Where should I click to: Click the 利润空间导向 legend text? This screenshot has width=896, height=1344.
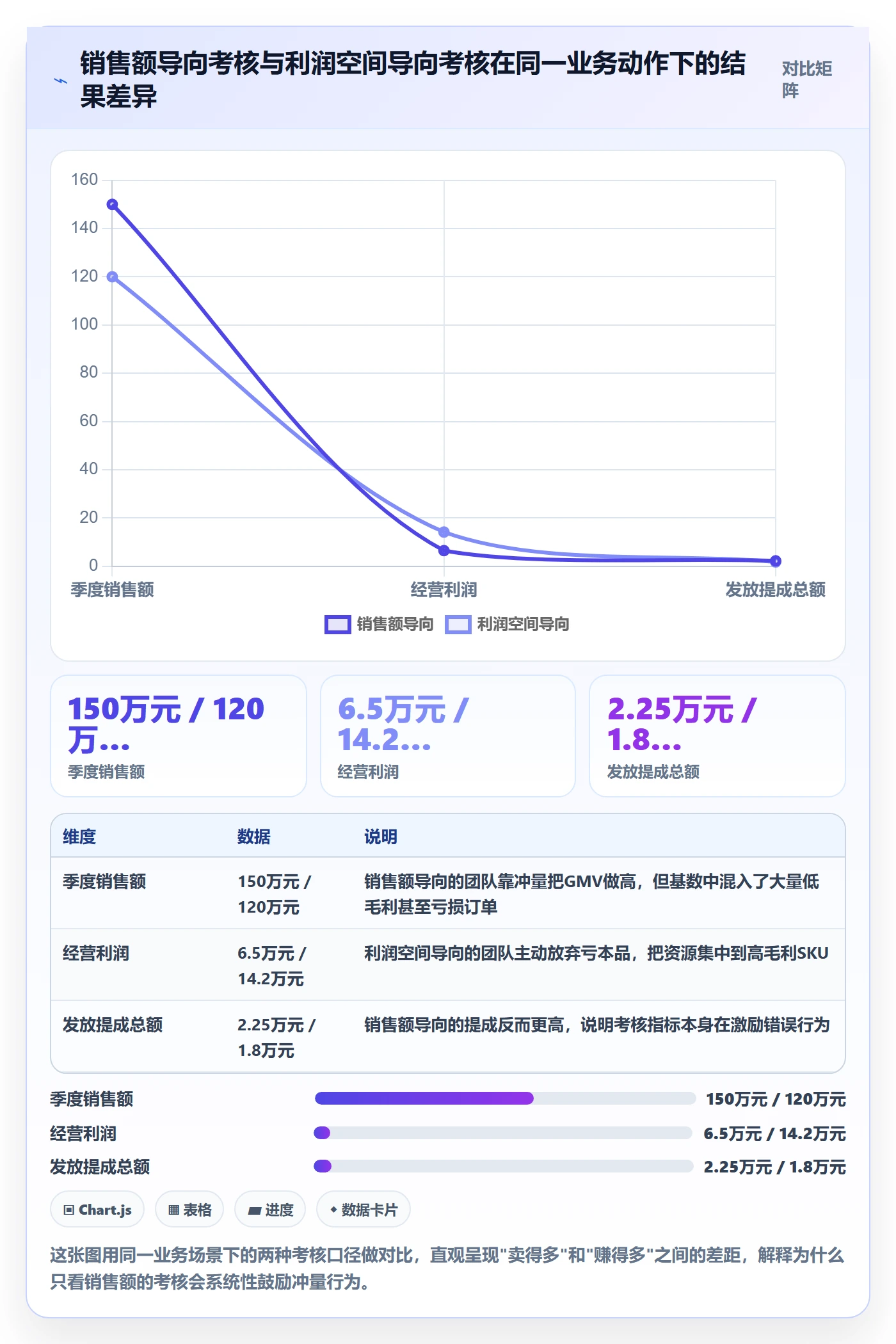(524, 624)
